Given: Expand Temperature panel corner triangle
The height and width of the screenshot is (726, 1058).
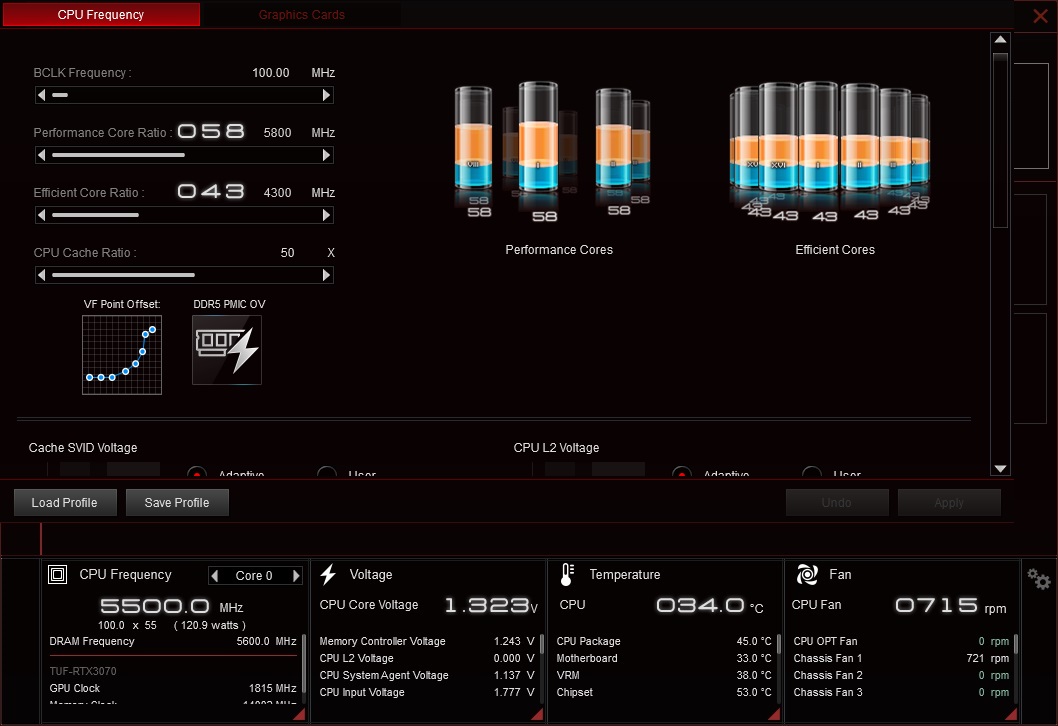Looking at the screenshot, I should [x=774, y=714].
